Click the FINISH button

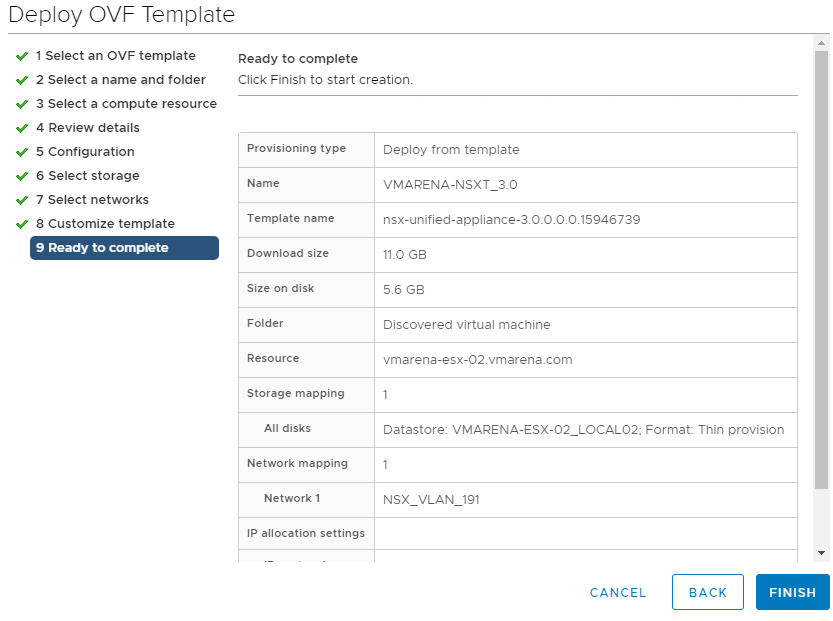[x=792, y=592]
